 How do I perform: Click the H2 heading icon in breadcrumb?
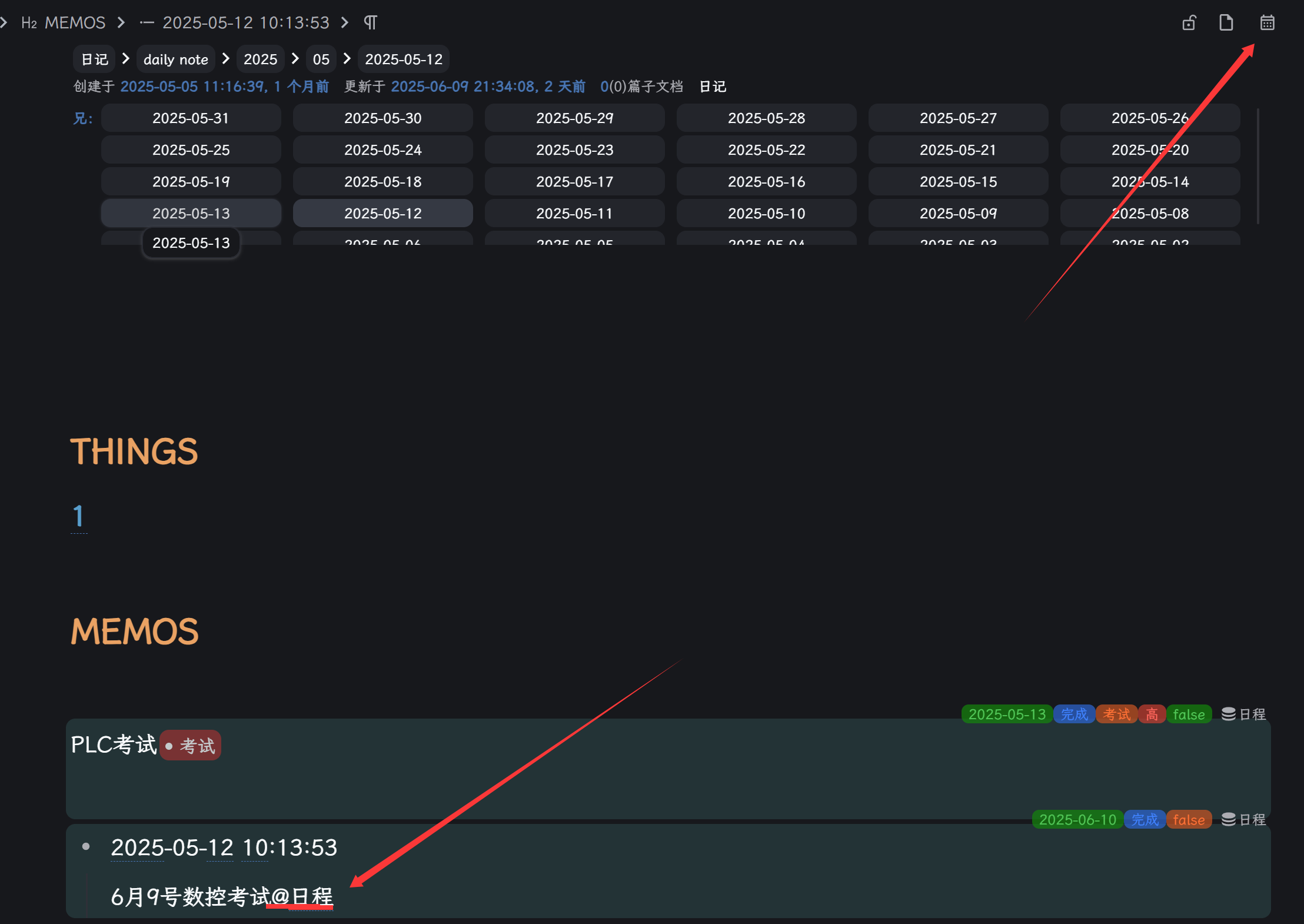(x=29, y=23)
